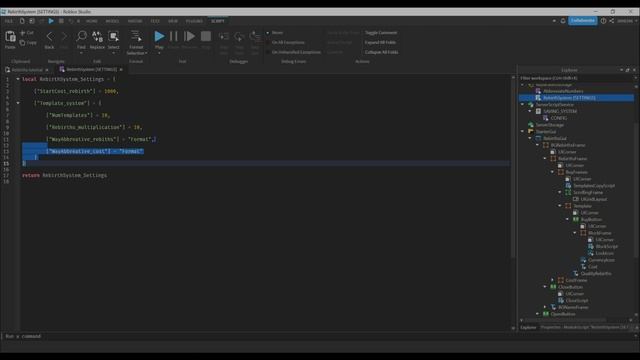Image resolution: width=640 pixels, height=360 pixels.
Task: Collapse the RebirthSystem_Settings fold on line 1
Action: (18, 79)
